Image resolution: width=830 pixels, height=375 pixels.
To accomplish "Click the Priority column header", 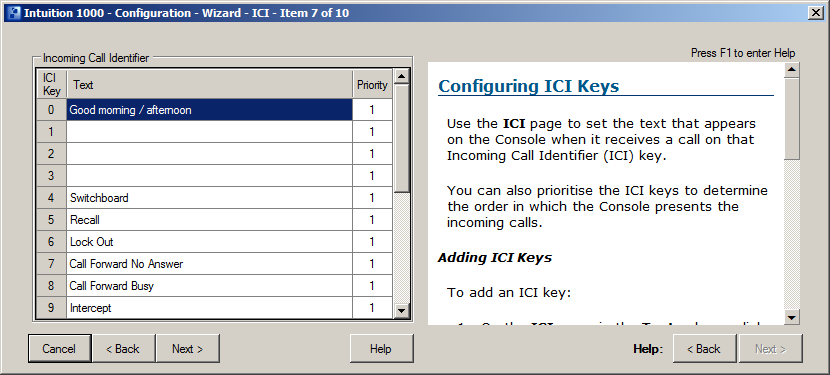I will point(372,85).
